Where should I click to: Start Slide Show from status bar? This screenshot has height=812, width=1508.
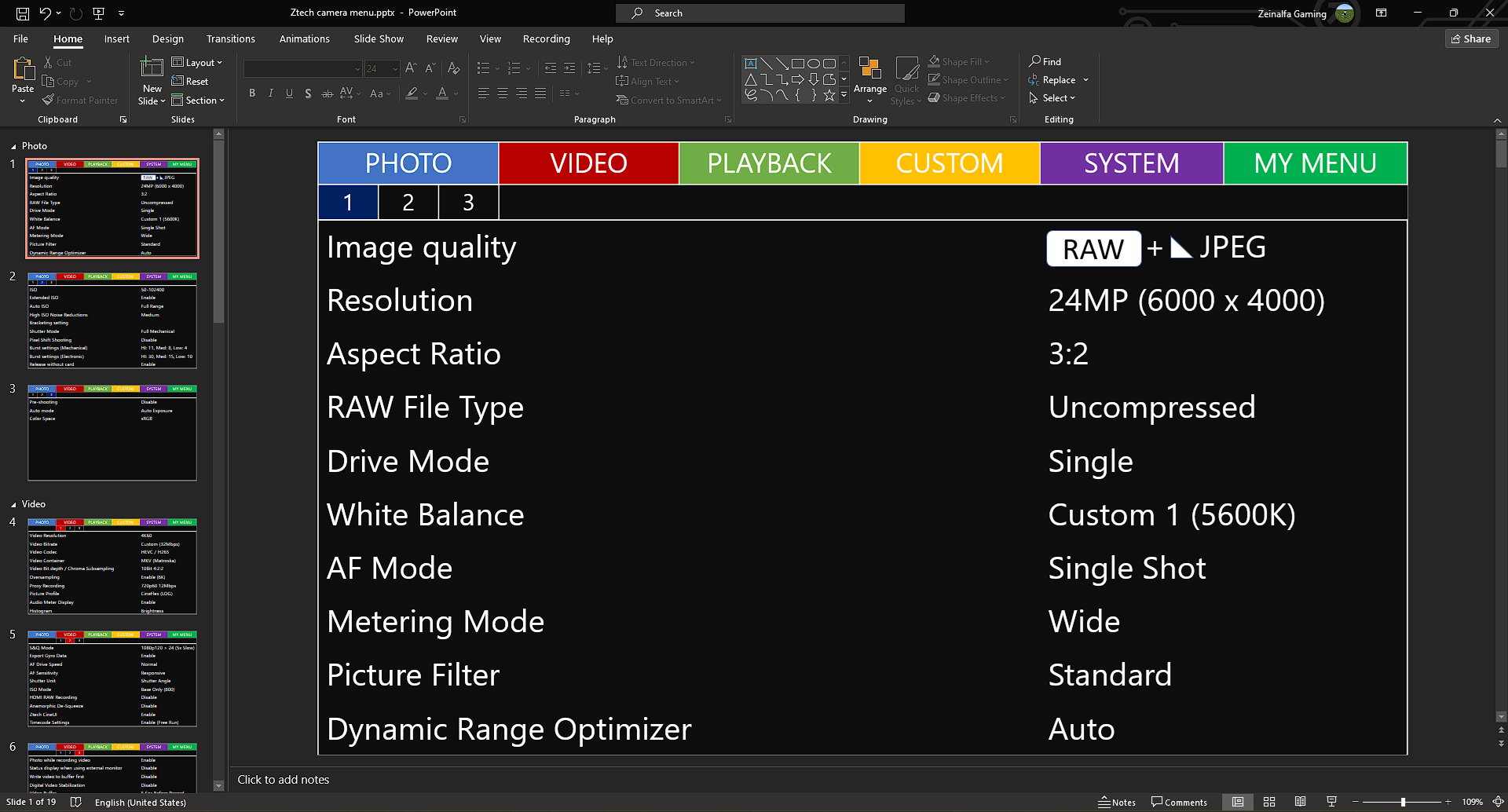pos(1331,802)
